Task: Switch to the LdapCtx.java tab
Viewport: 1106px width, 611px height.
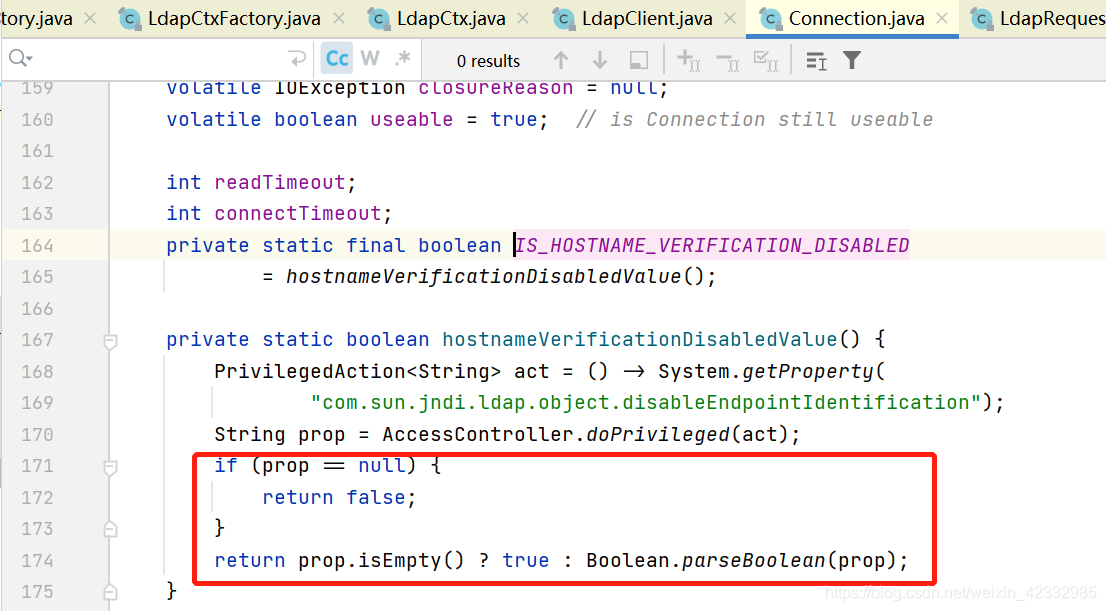Action: coord(451,18)
